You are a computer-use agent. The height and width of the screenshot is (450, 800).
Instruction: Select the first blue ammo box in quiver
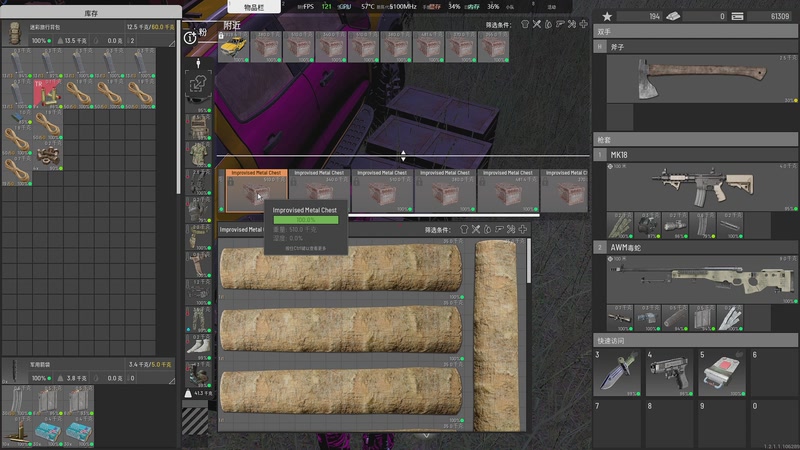coord(48,433)
